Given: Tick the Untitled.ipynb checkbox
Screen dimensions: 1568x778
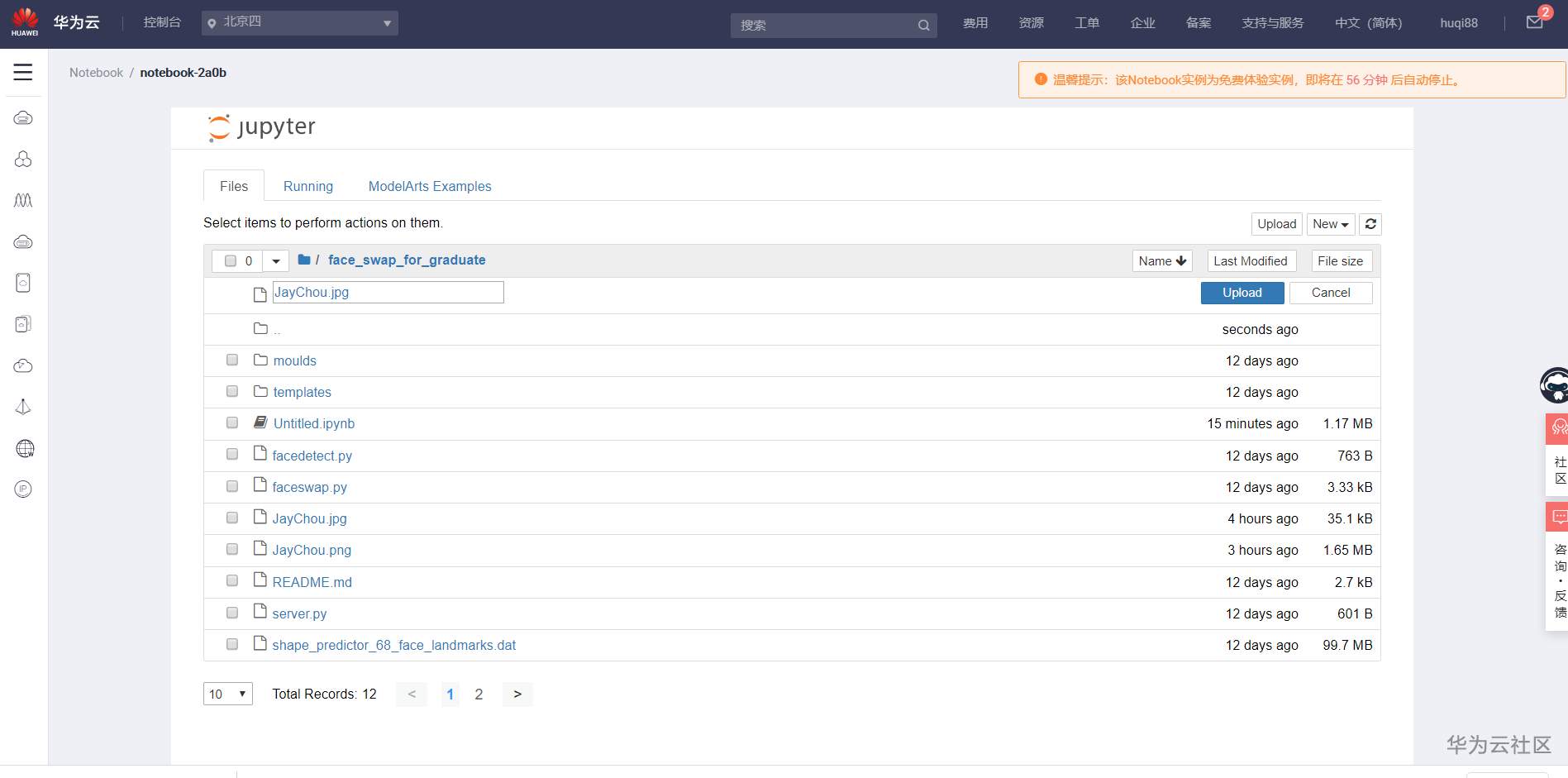Looking at the screenshot, I should click(x=232, y=422).
